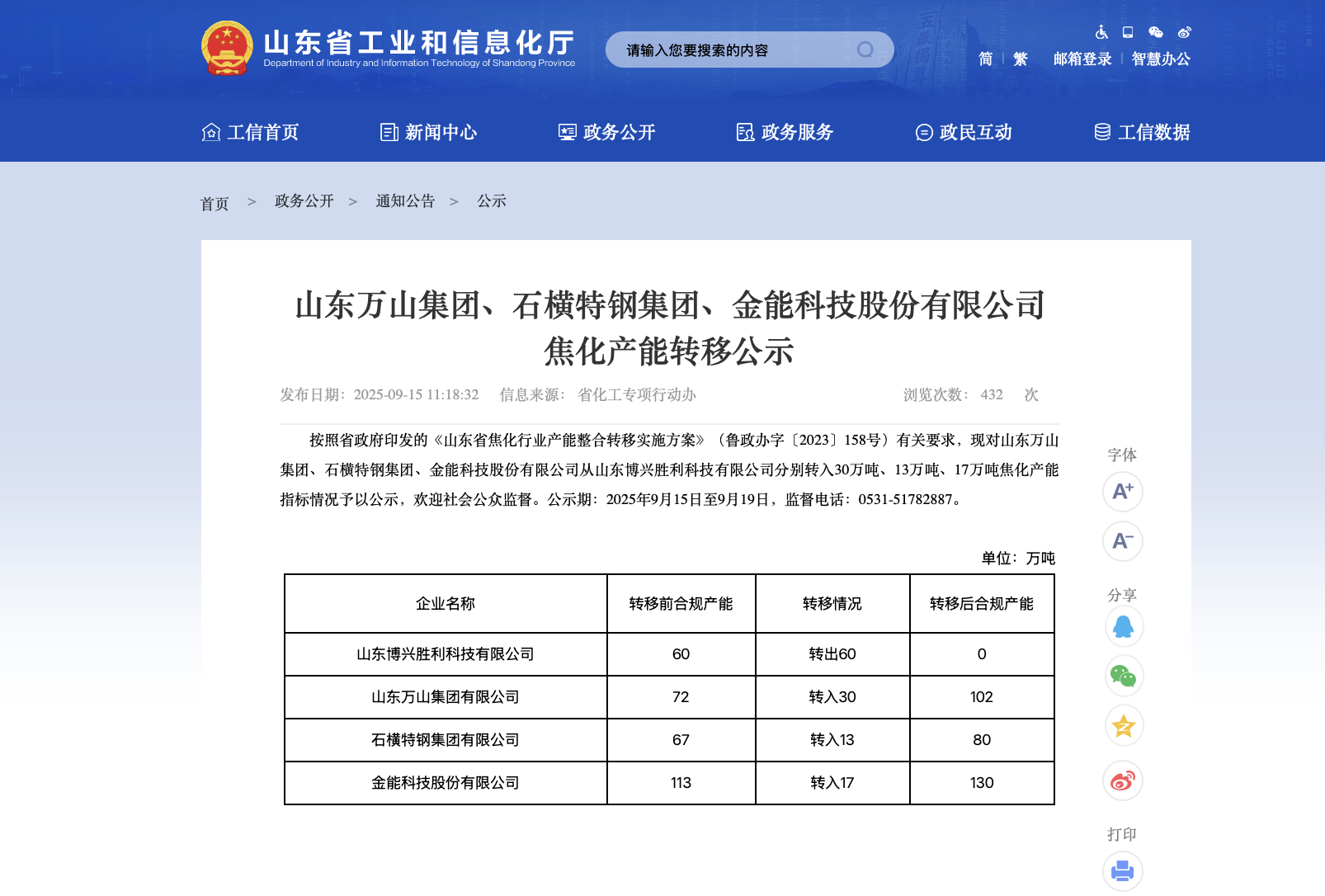Click source 省化工专项行动办
Screen dimensions: 1325x896
pyautogui.click(x=637, y=394)
